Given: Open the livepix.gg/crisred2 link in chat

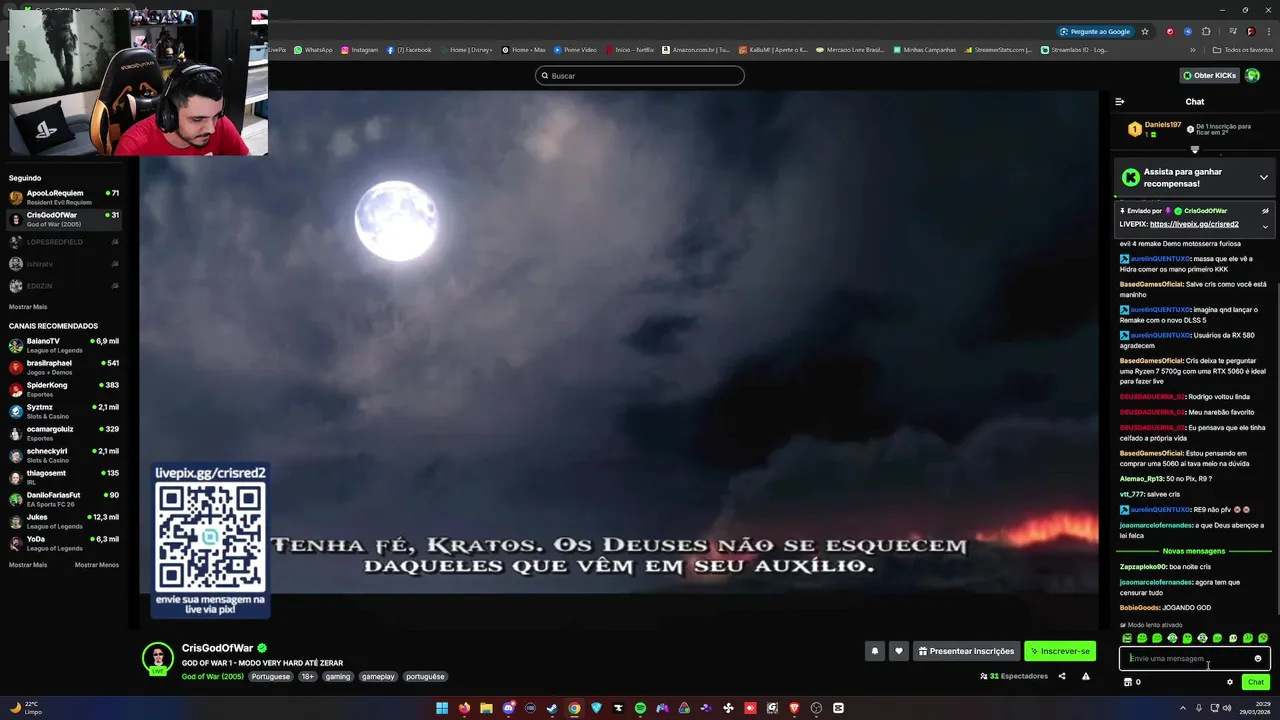Looking at the screenshot, I should click(x=1194, y=224).
